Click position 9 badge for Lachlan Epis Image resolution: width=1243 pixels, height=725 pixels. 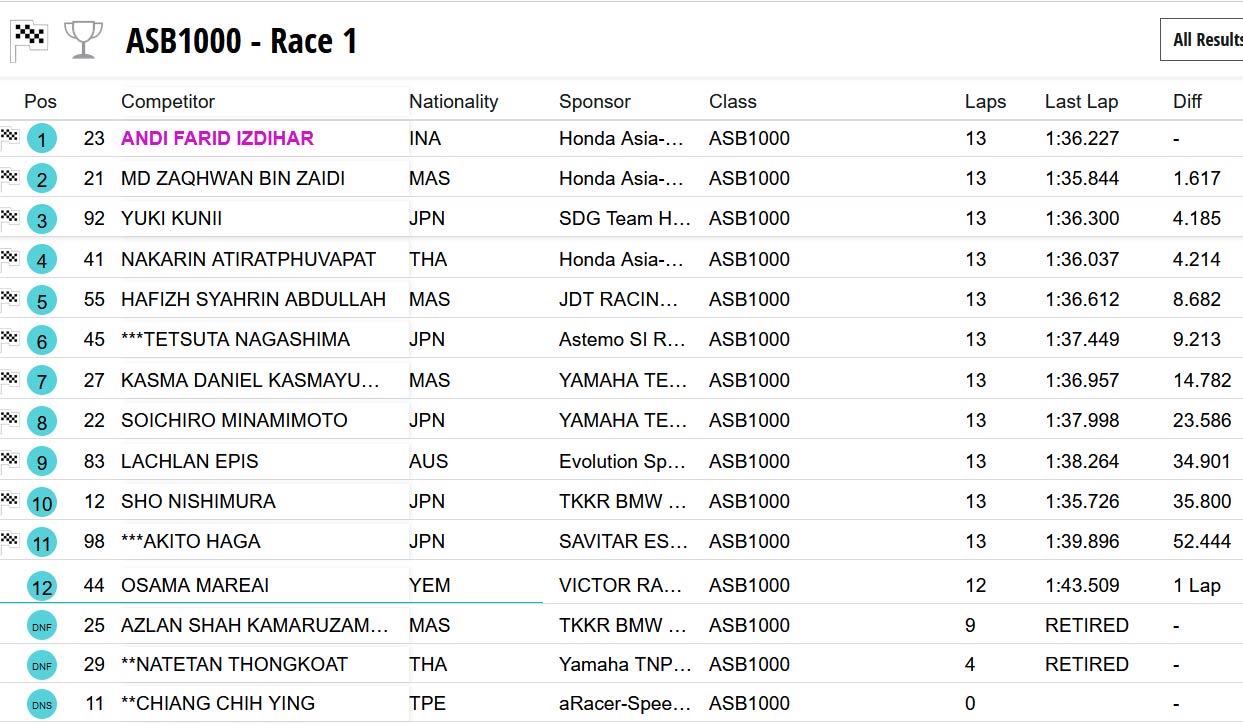click(42, 462)
